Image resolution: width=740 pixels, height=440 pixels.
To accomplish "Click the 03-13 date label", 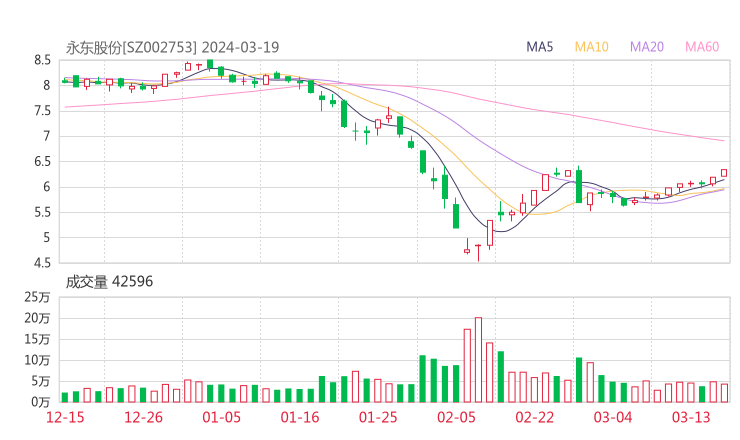I will [x=691, y=417].
